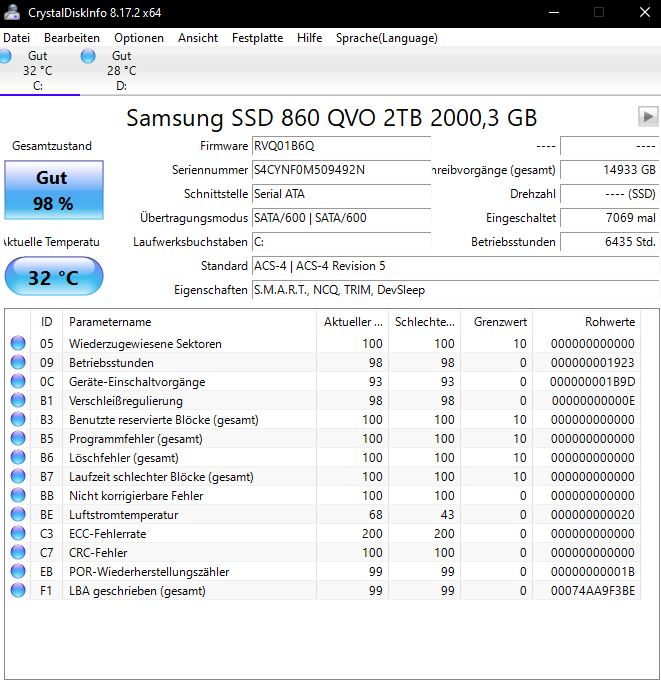This screenshot has height=685, width=661.
Task: Click the Laufwerksbuchstaben field C:
Action: [x=341, y=242]
